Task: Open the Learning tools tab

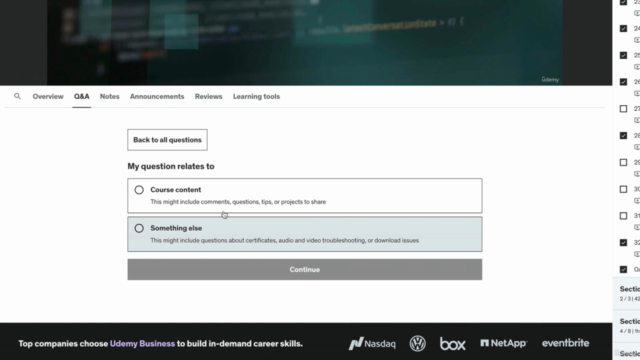Action: pyautogui.click(x=256, y=96)
